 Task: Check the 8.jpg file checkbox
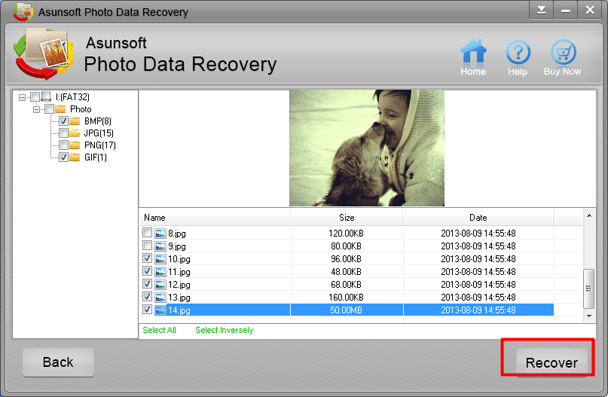147,232
